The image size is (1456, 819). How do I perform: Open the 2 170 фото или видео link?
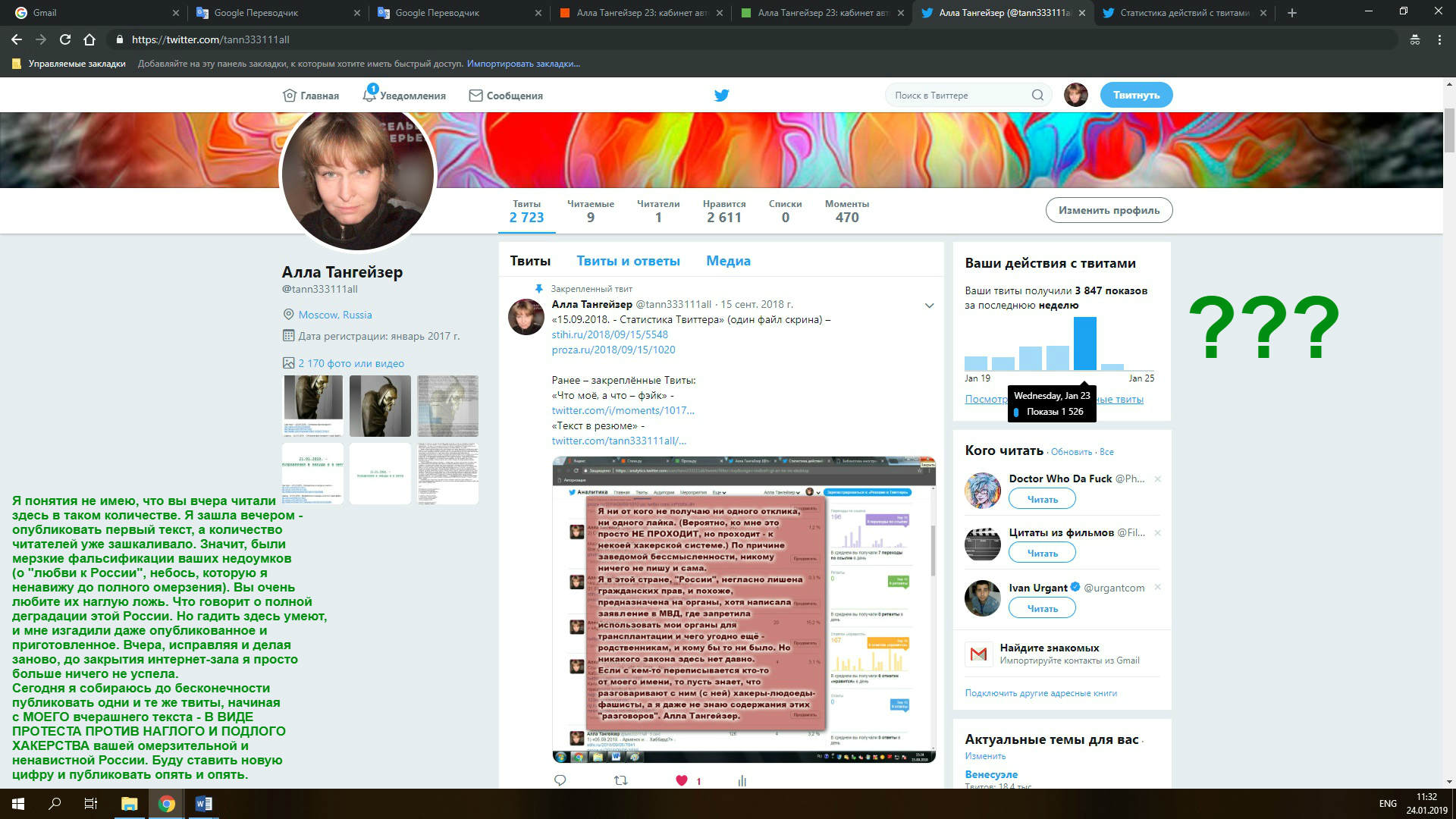point(351,363)
